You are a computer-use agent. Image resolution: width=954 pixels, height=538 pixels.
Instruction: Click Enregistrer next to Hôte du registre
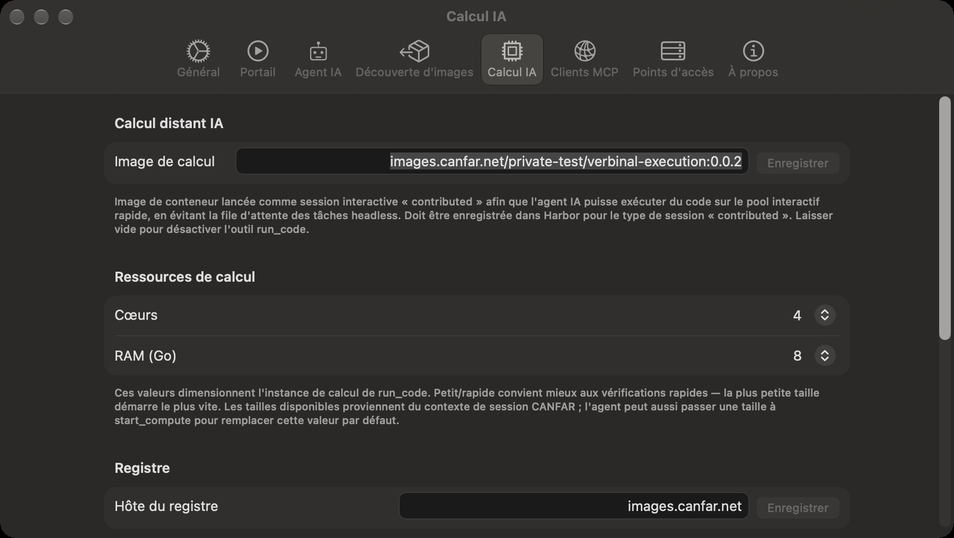tap(798, 508)
